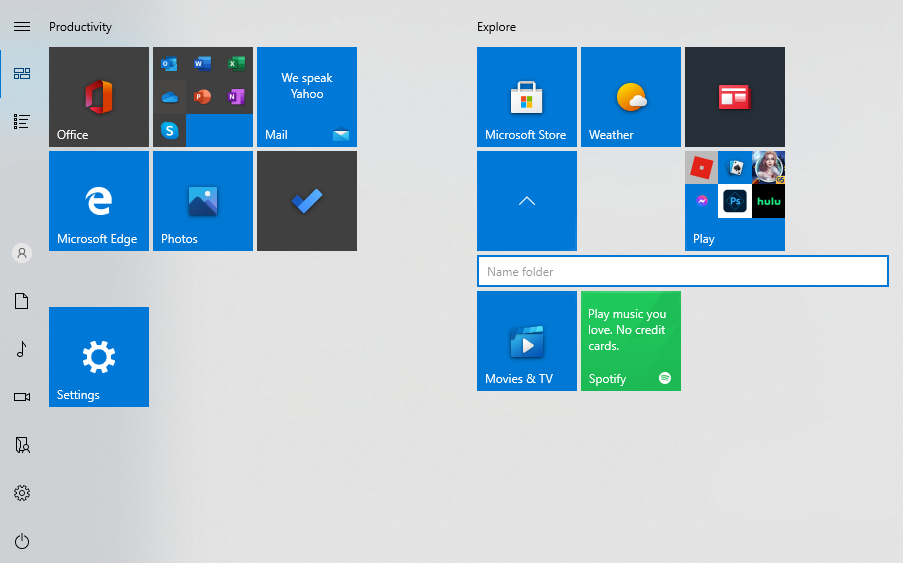This screenshot has width=903, height=563.
Task: Switch to the Pinned tiles view
Action: click(22, 73)
